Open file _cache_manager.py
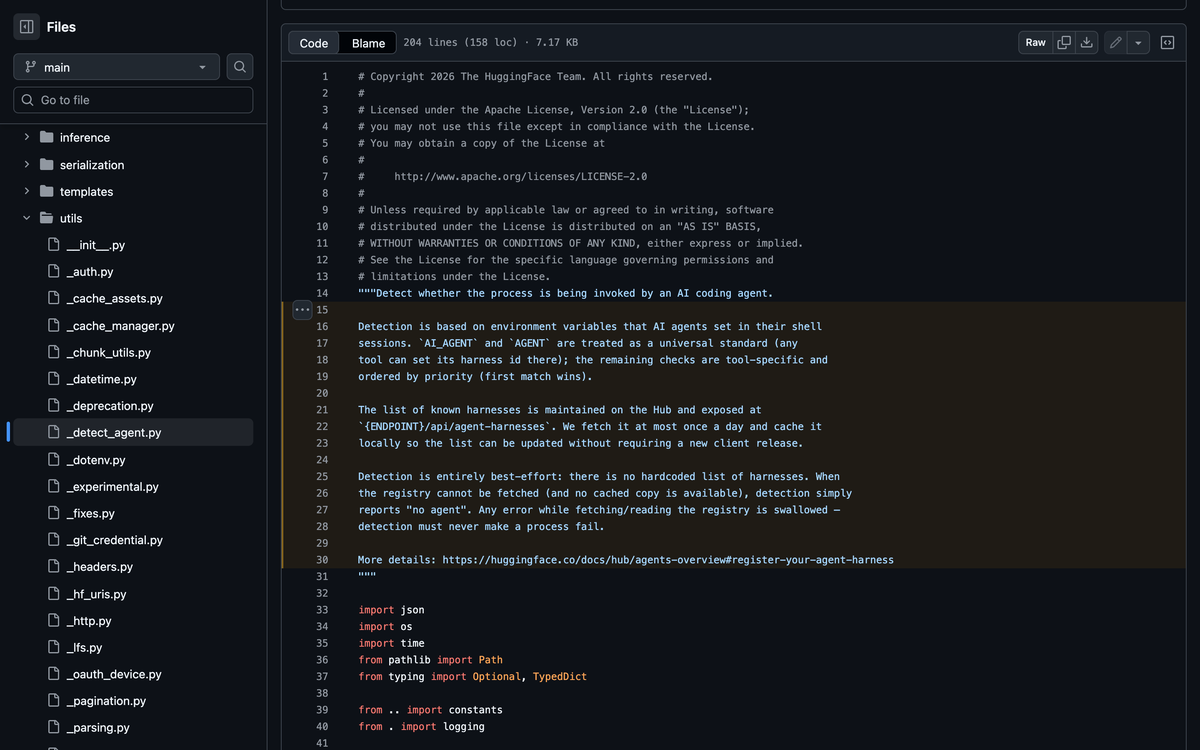 (x=120, y=326)
